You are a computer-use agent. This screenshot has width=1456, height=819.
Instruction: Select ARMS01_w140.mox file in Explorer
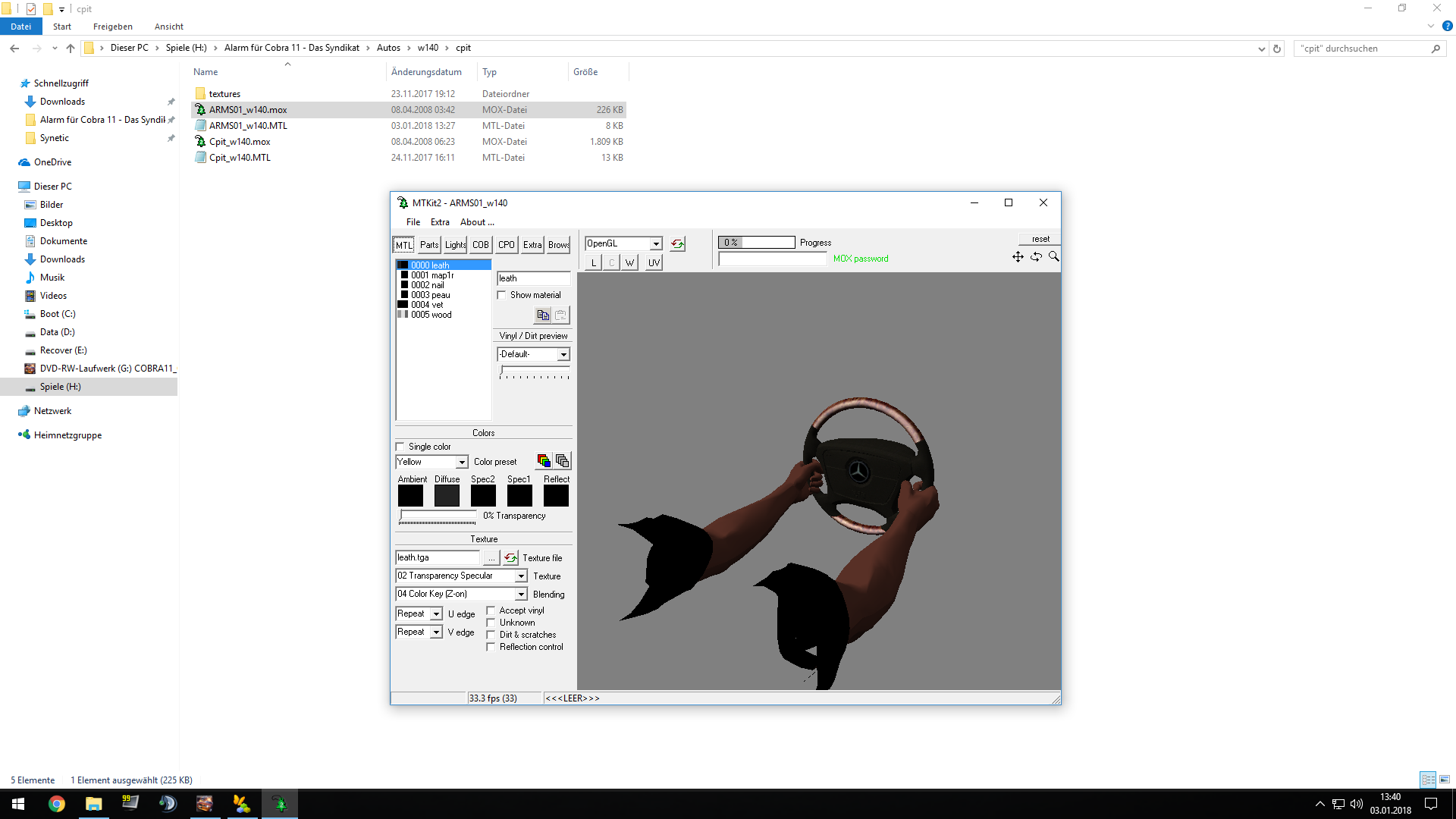tap(248, 110)
